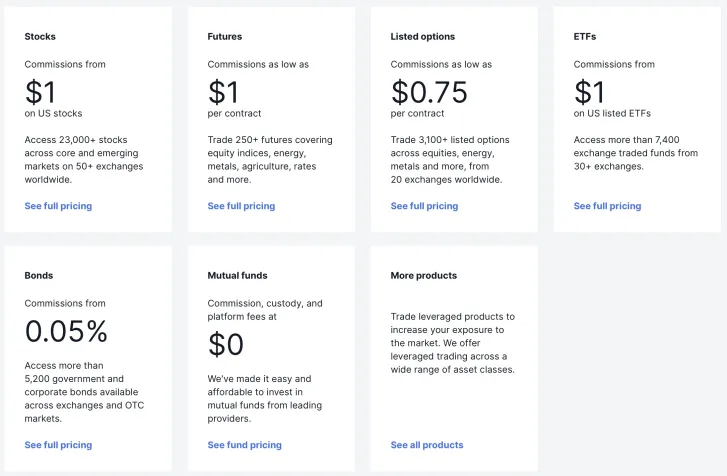727x476 pixels.
Task: Click See fund pricing link
Action: click(244, 445)
